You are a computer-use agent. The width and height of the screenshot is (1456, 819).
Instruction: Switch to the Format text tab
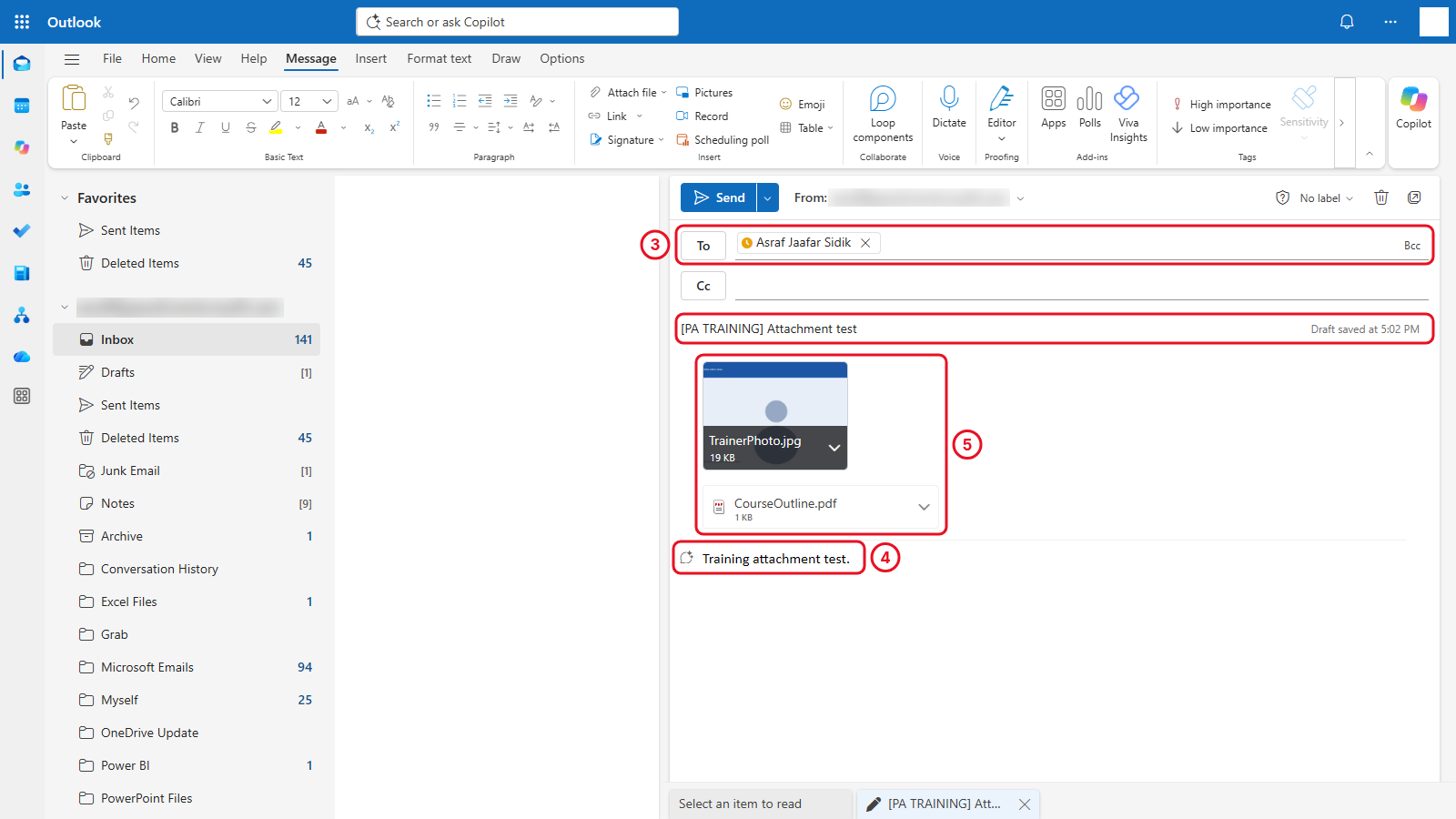tap(439, 58)
